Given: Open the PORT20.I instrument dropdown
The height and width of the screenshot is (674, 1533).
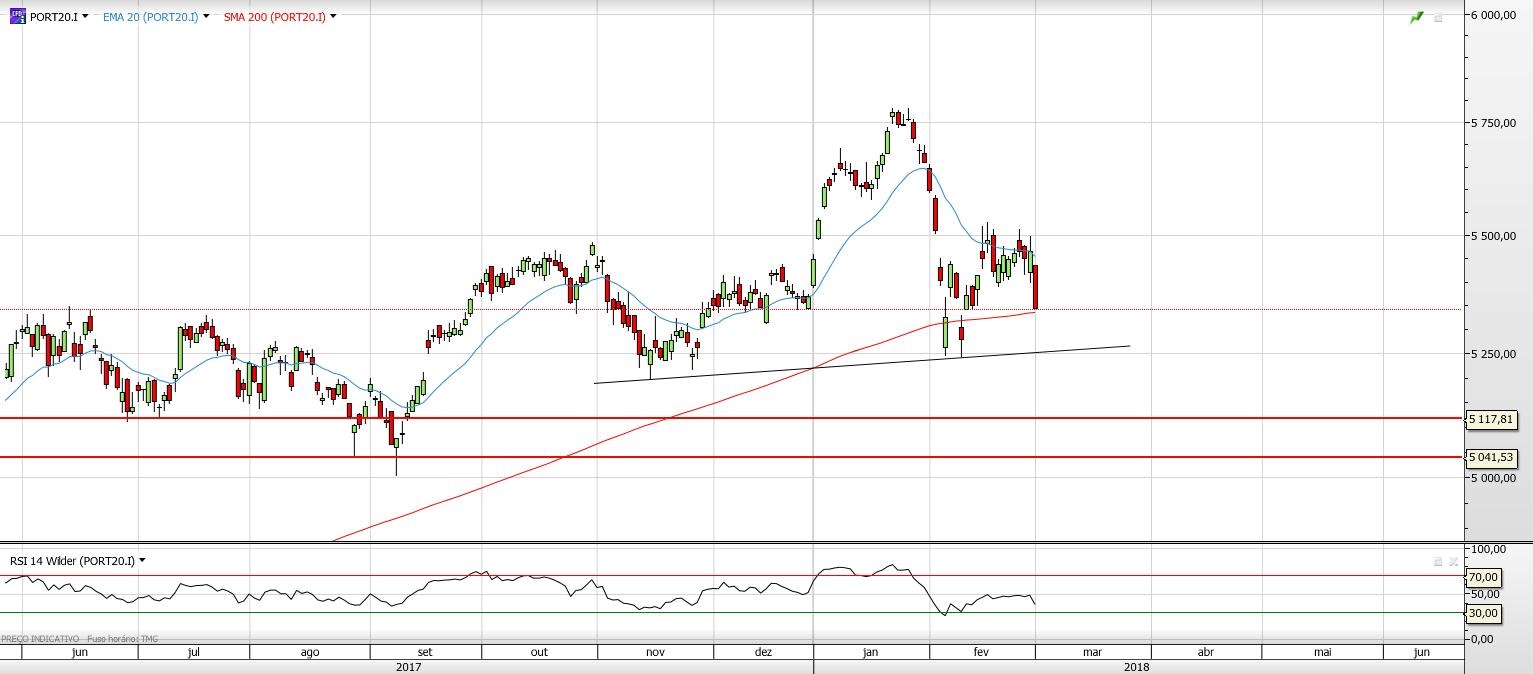Looking at the screenshot, I should coord(85,17).
